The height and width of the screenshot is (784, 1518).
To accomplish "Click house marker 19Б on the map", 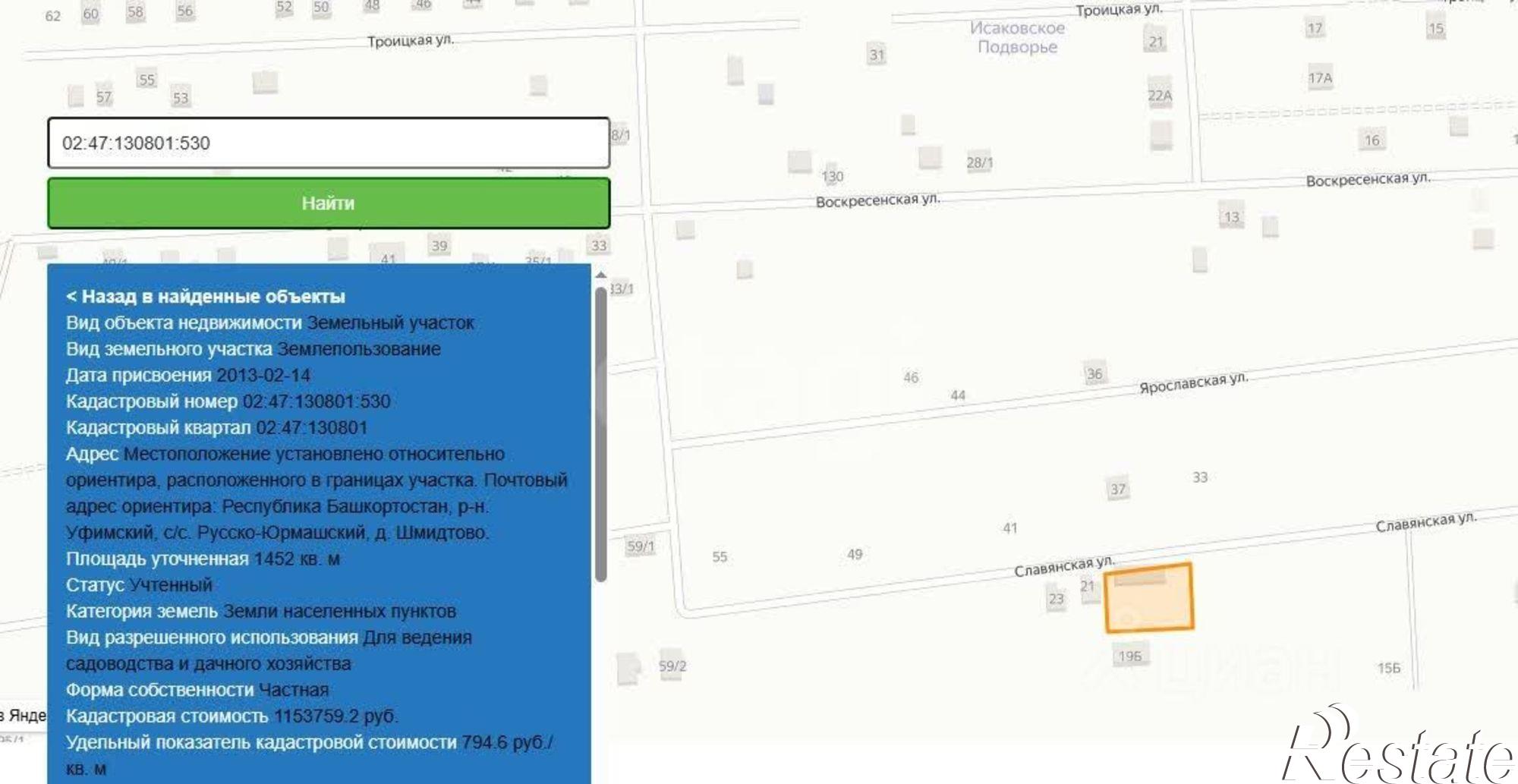I will 1129,656.
